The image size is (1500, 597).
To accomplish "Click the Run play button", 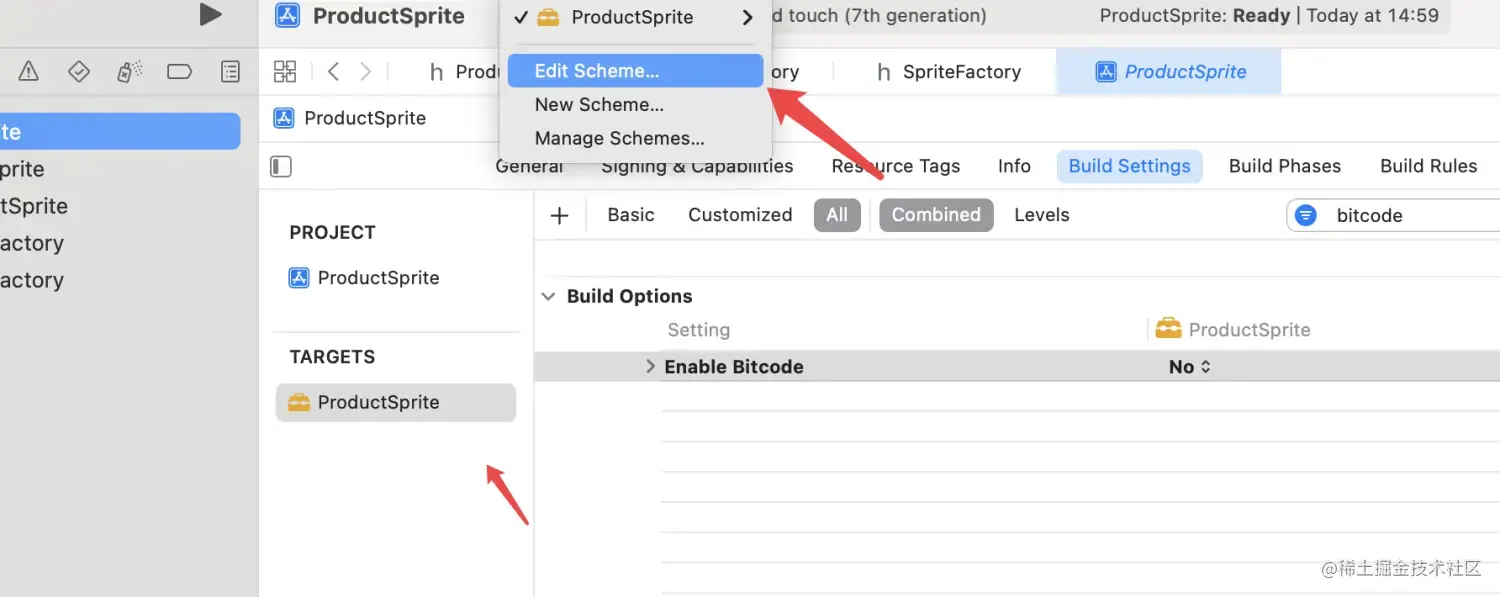I will click(x=210, y=14).
